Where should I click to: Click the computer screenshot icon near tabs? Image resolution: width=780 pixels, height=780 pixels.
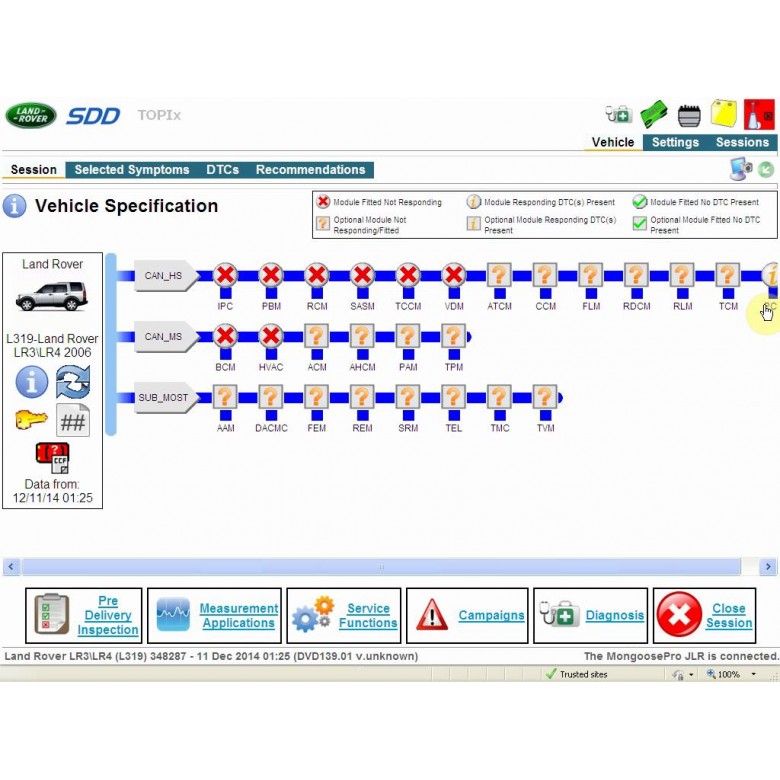click(741, 169)
